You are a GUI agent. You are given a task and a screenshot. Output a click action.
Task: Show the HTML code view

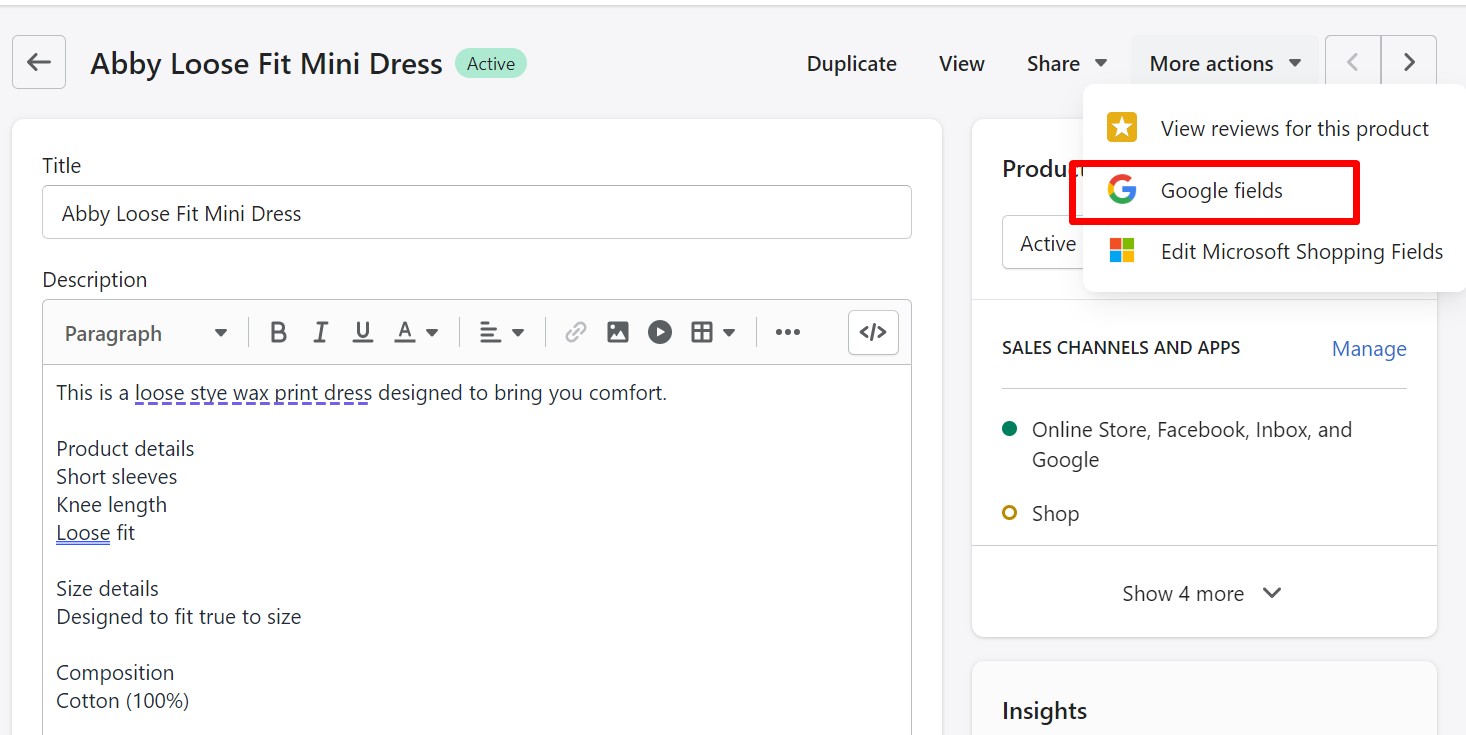click(x=873, y=333)
